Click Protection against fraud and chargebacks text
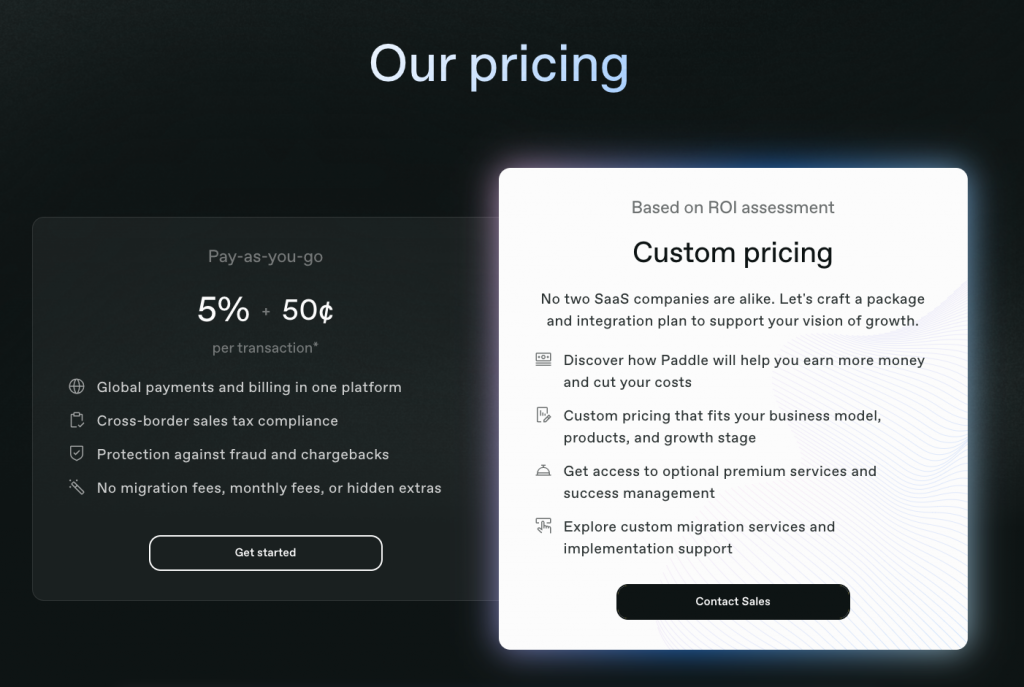 pos(243,455)
